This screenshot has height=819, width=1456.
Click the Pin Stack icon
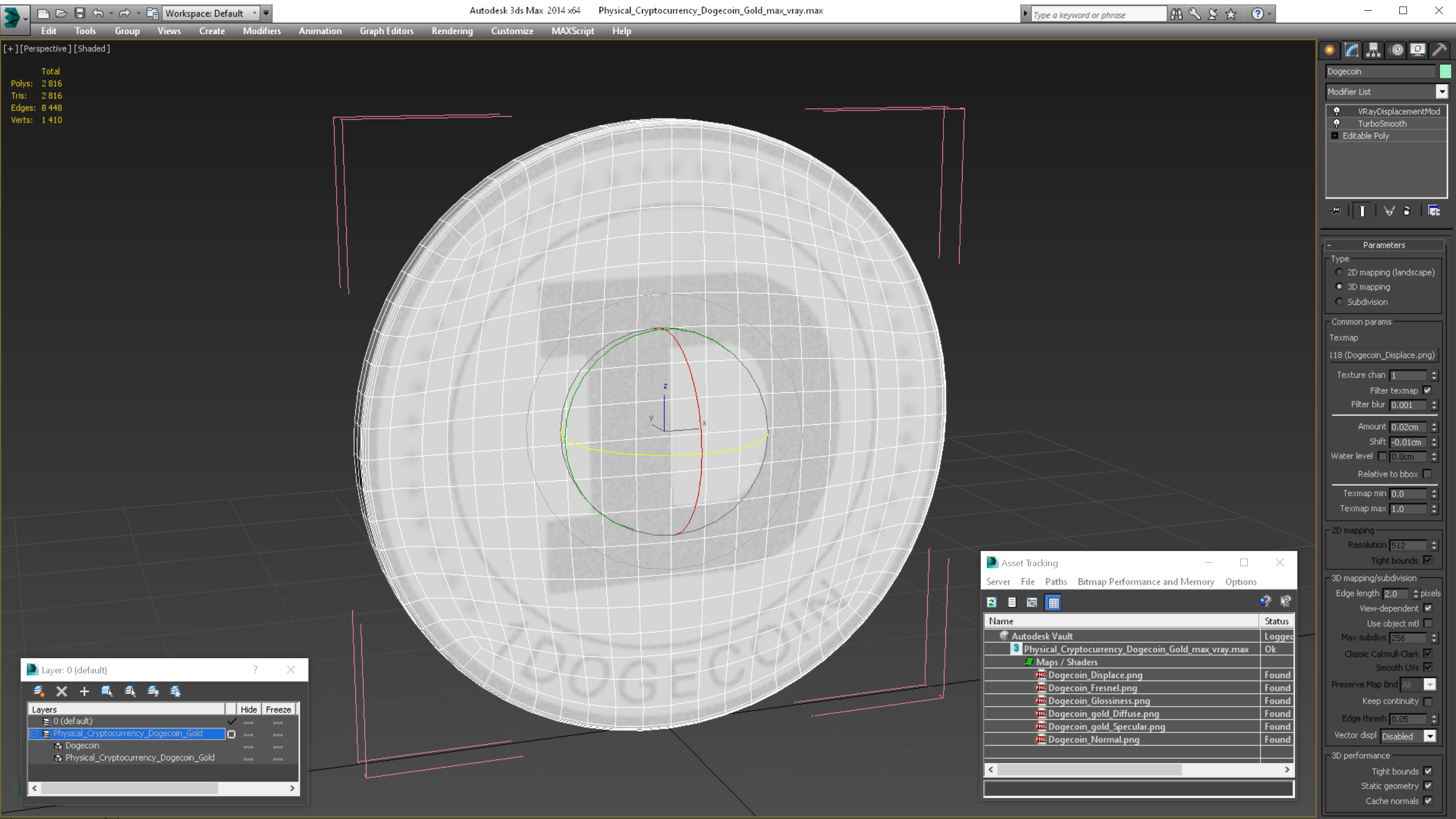coord(1335,211)
